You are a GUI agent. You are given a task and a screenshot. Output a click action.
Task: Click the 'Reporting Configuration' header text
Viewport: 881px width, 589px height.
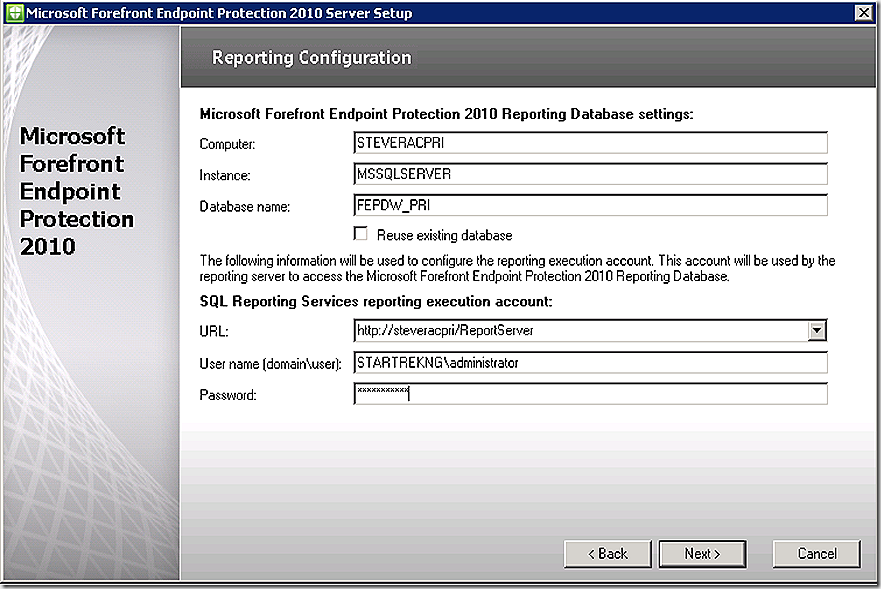[311, 58]
